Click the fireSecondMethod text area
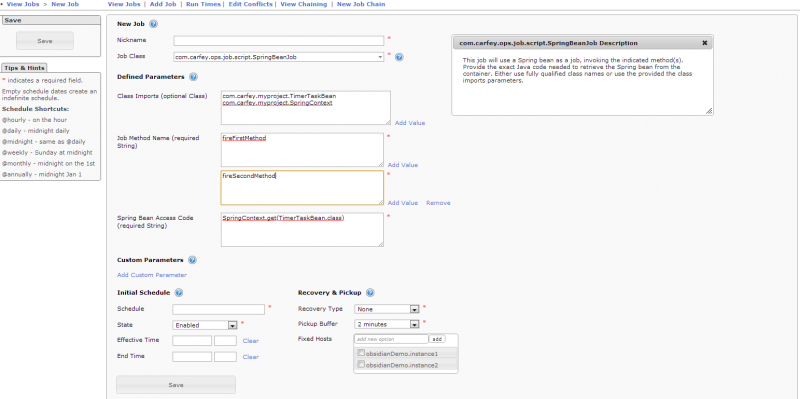 302,188
